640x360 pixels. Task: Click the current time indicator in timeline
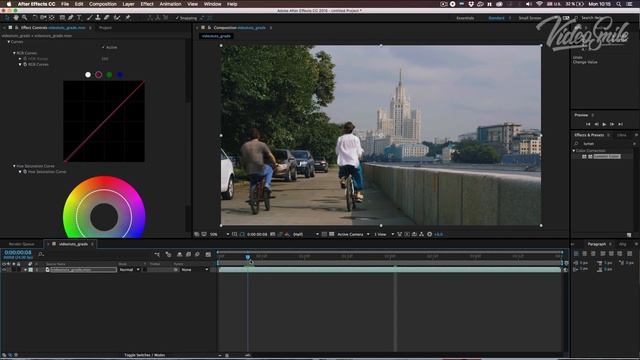(x=248, y=257)
